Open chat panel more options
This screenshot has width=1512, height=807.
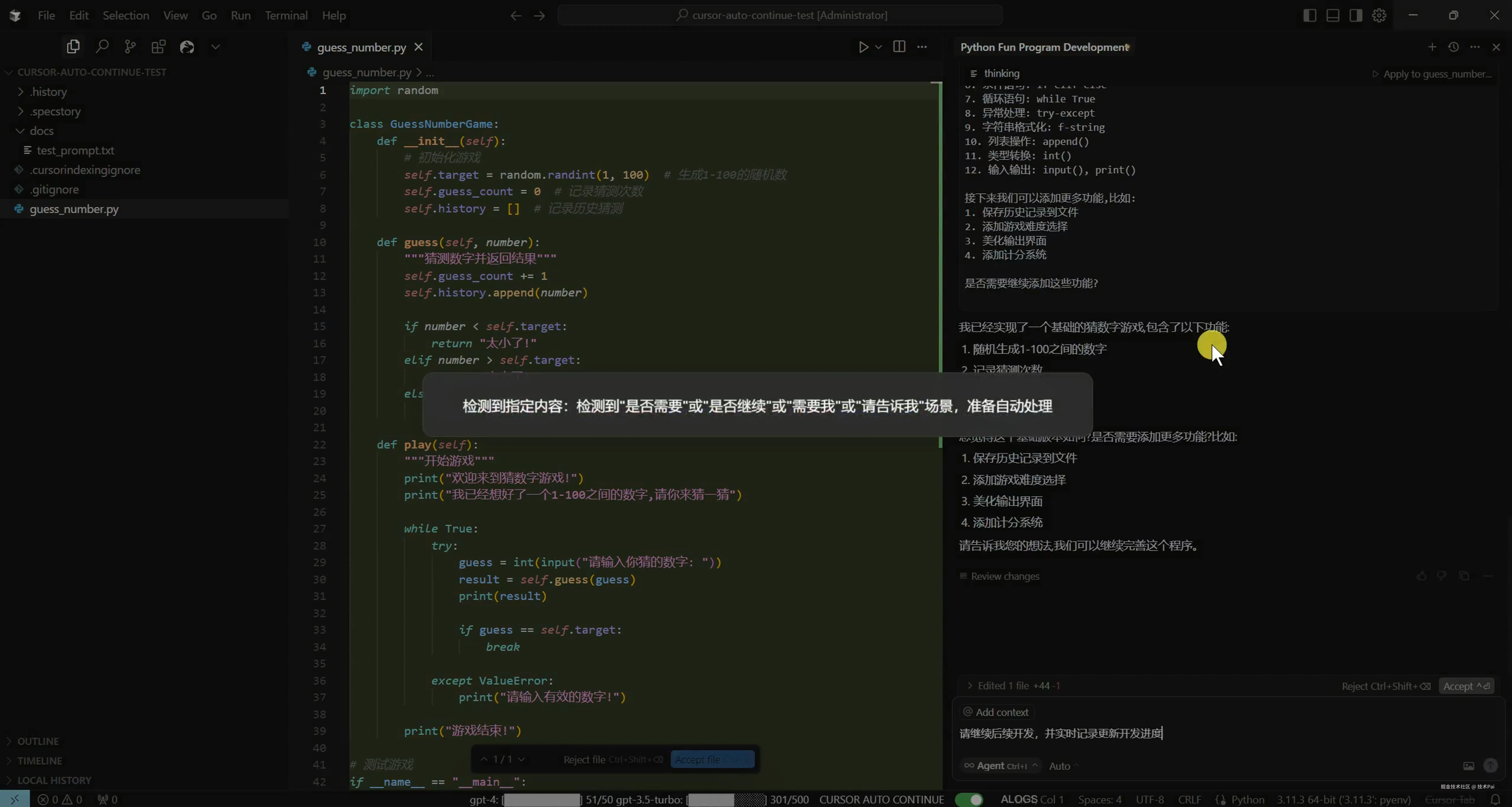coord(1475,47)
